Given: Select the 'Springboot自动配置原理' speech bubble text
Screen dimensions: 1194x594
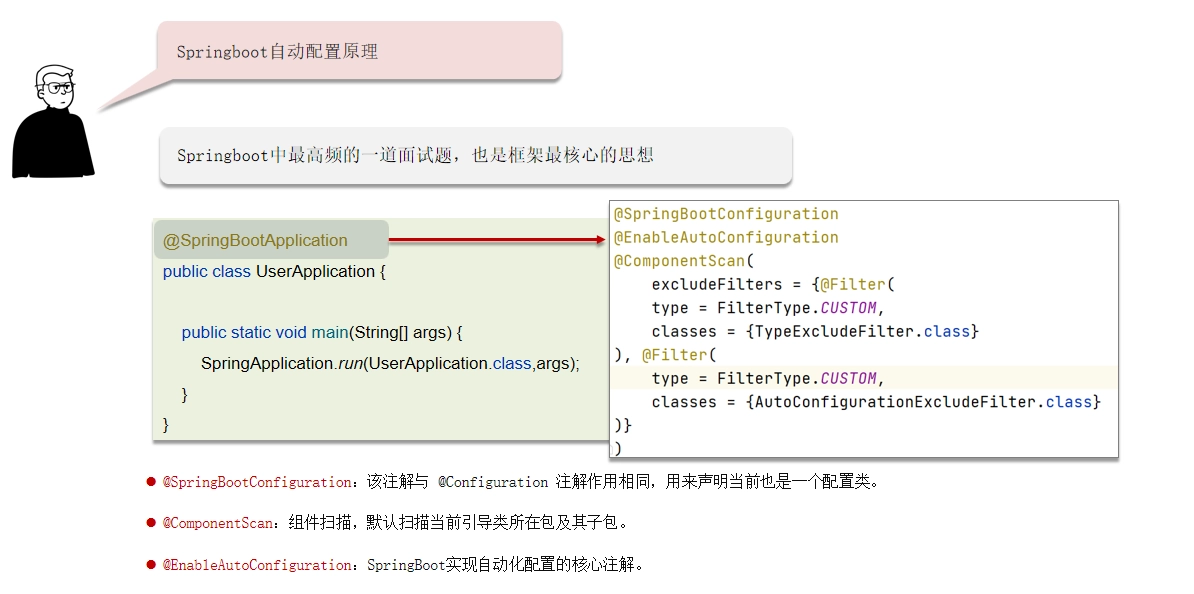Looking at the screenshot, I should pos(277,52).
